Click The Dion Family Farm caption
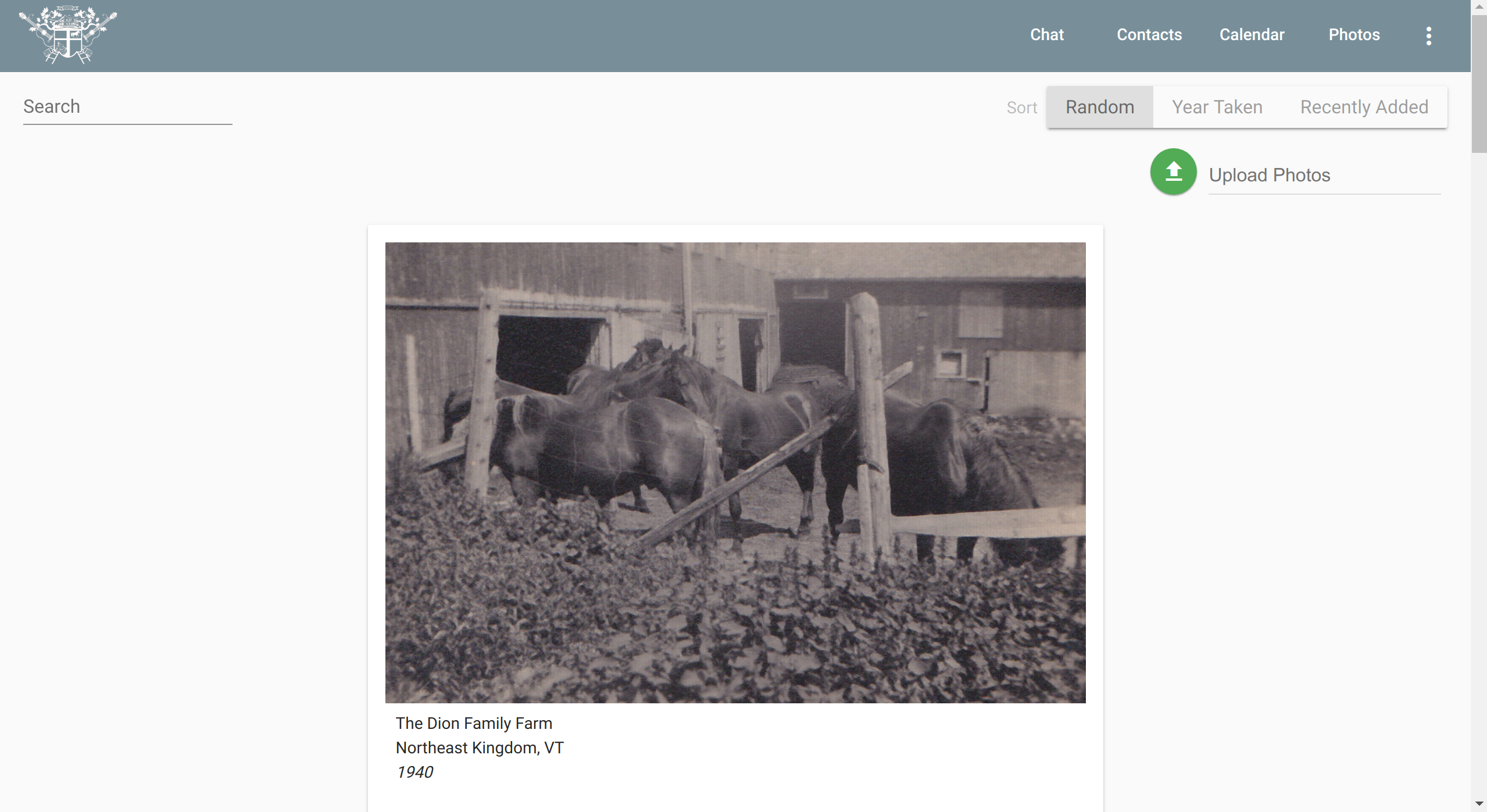 tap(474, 723)
